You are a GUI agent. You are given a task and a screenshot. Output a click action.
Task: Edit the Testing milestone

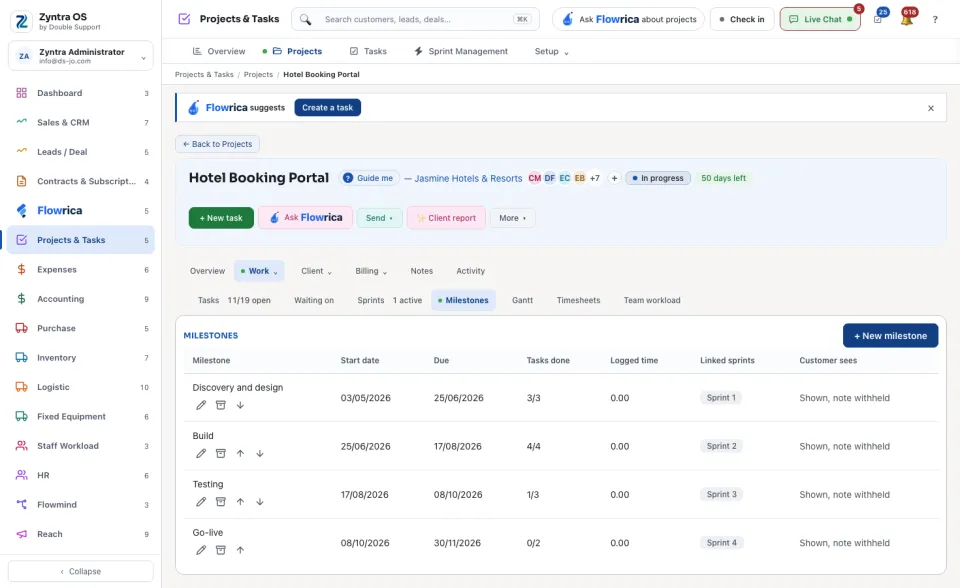pos(201,502)
